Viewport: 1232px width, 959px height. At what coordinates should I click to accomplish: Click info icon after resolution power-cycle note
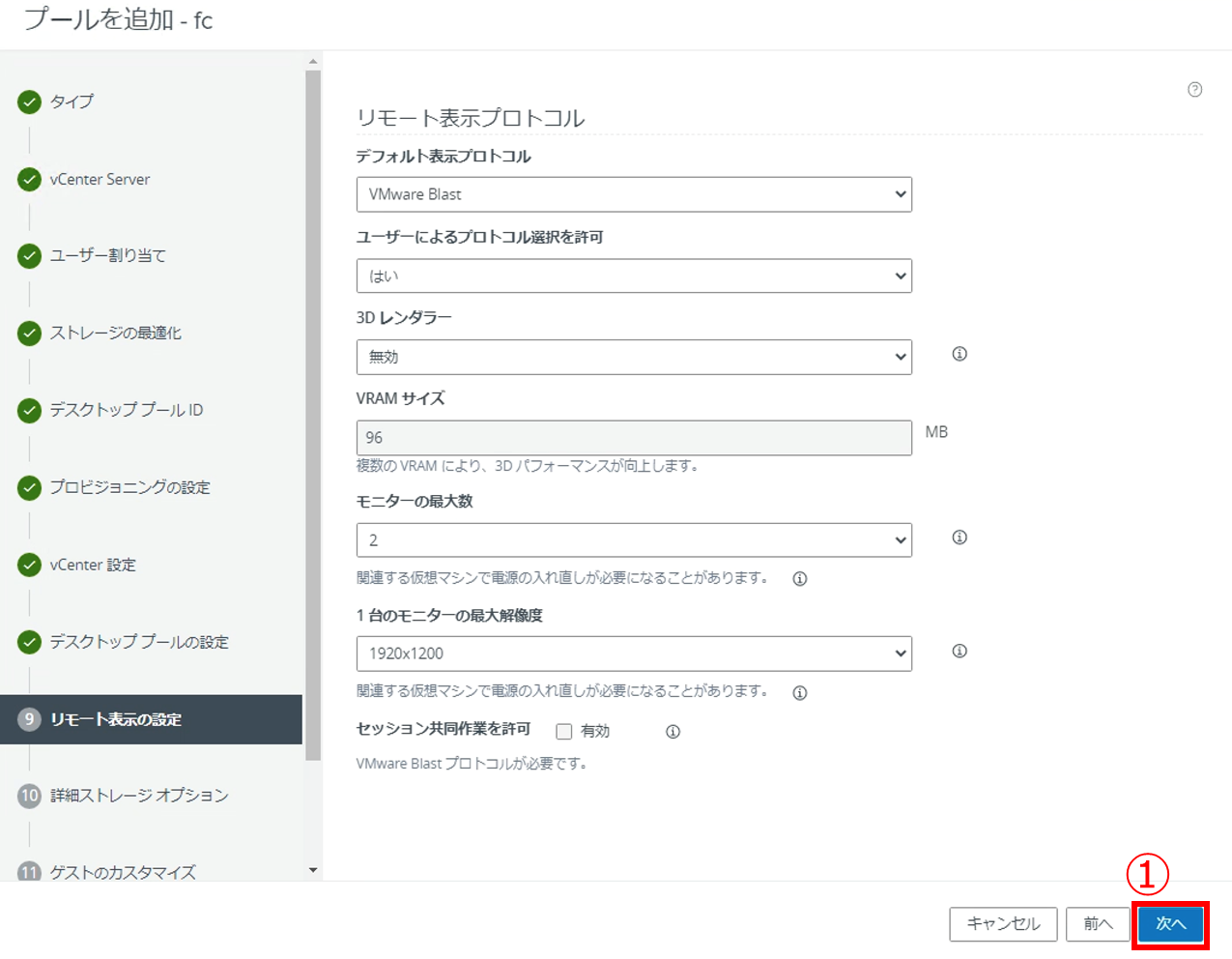click(800, 693)
